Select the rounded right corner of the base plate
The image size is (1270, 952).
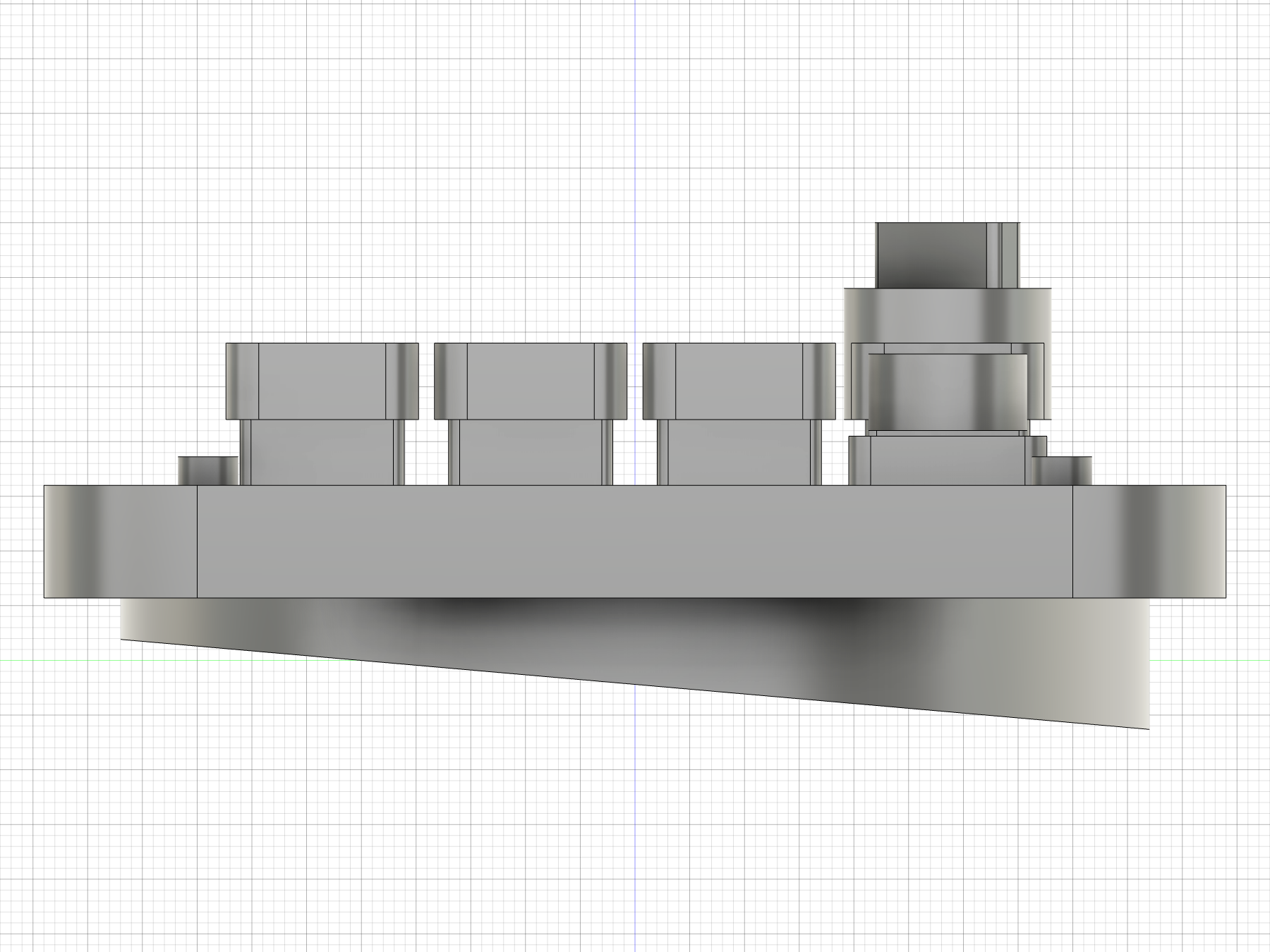[1149, 542]
